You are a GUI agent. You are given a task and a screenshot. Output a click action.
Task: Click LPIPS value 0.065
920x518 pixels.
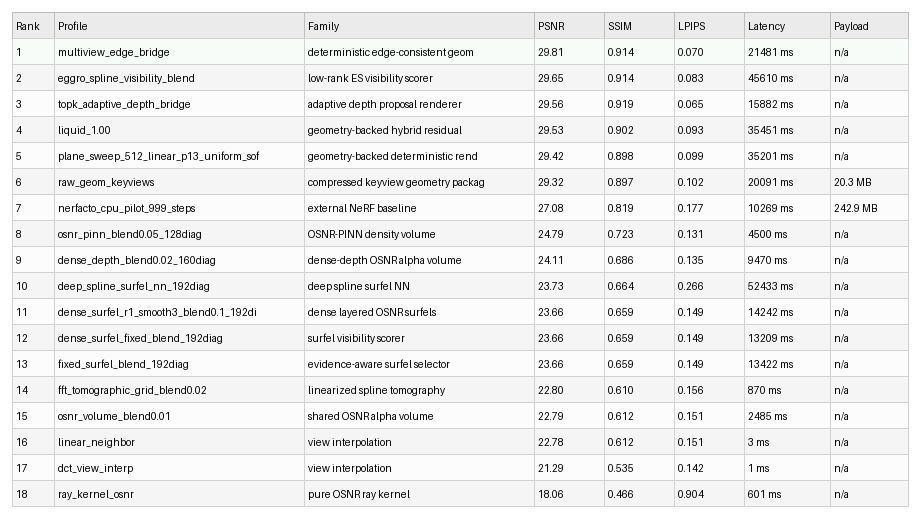(x=690, y=104)
